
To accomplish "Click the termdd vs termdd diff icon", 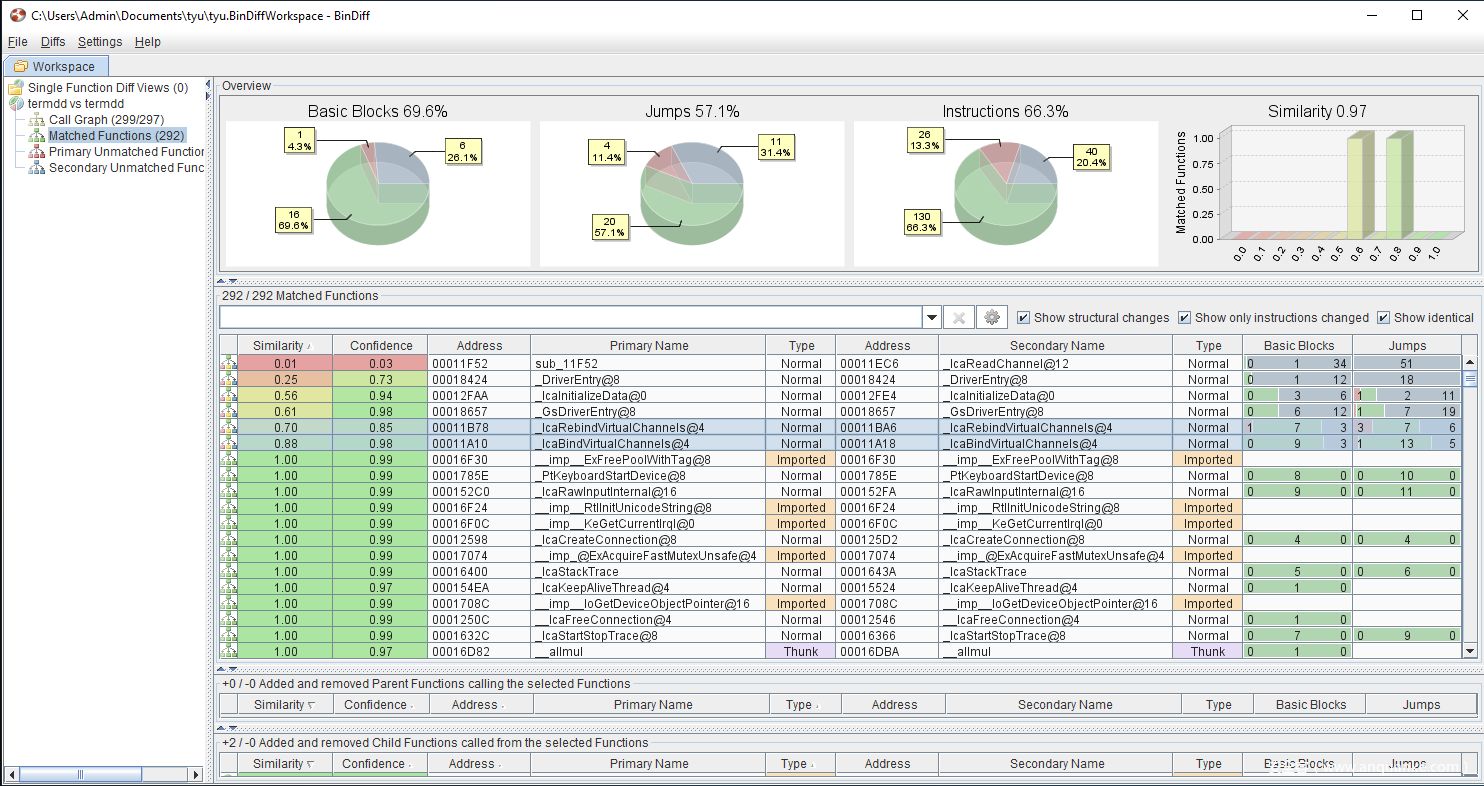I will pyautogui.click(x=16, y=104).
